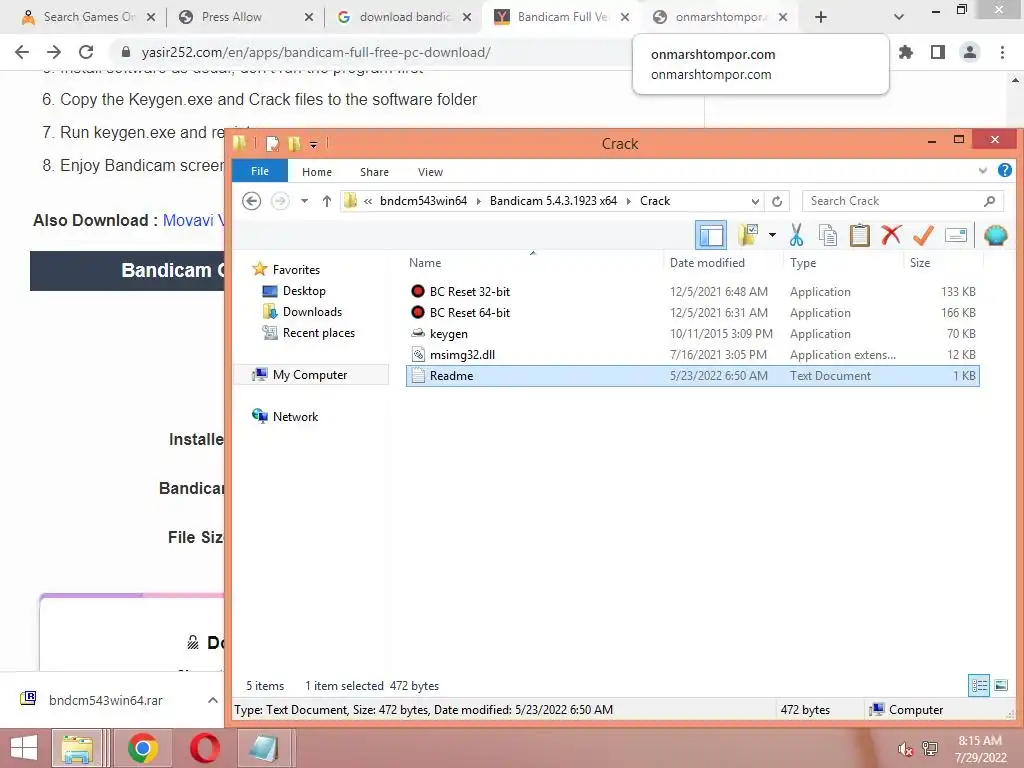This screenshot has width=1024, height=768.
Task: Open Customize Quick Access Toolbar dropdown
Action: pos(313,144)
